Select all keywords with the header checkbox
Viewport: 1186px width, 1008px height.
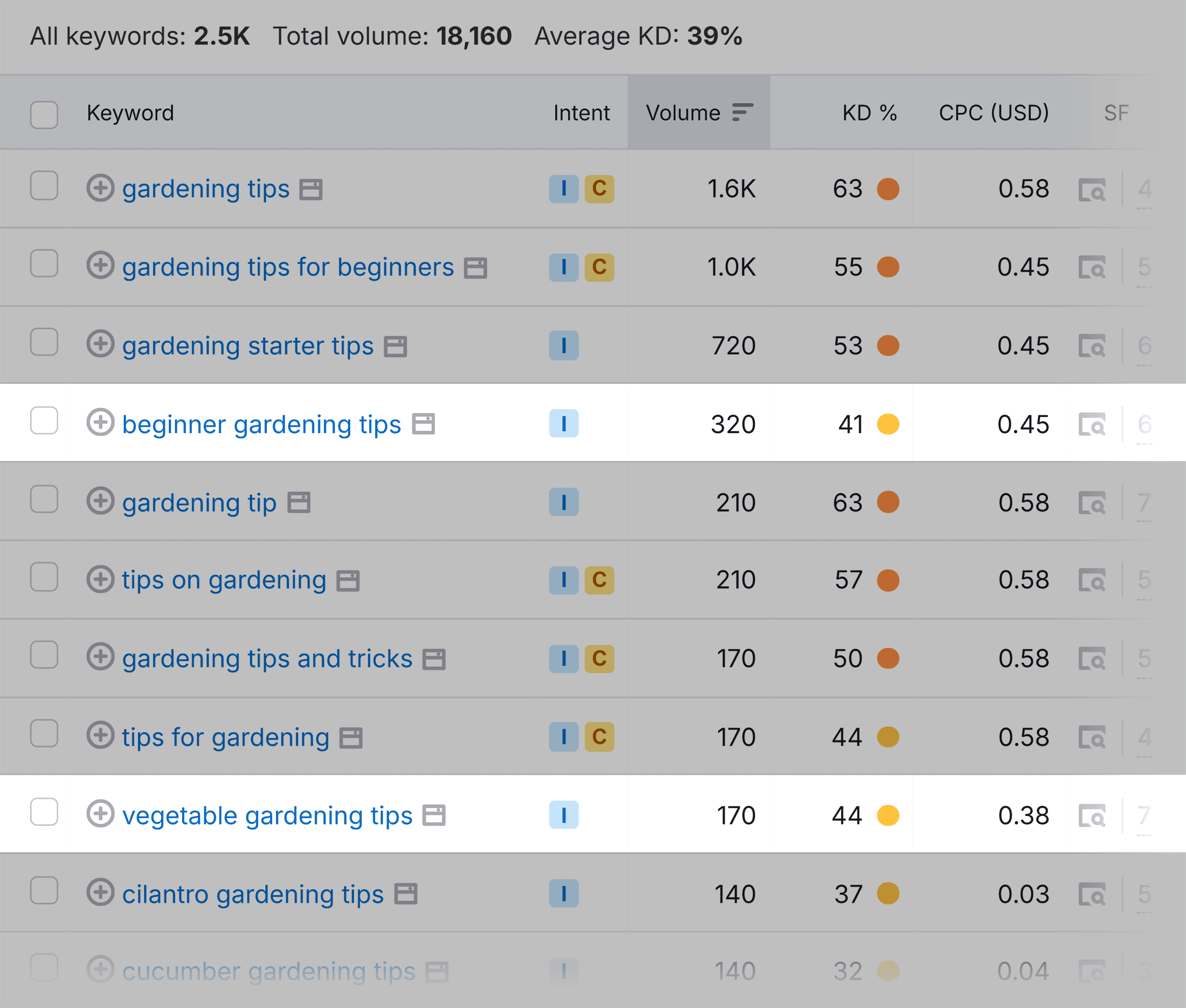point(44,115)
